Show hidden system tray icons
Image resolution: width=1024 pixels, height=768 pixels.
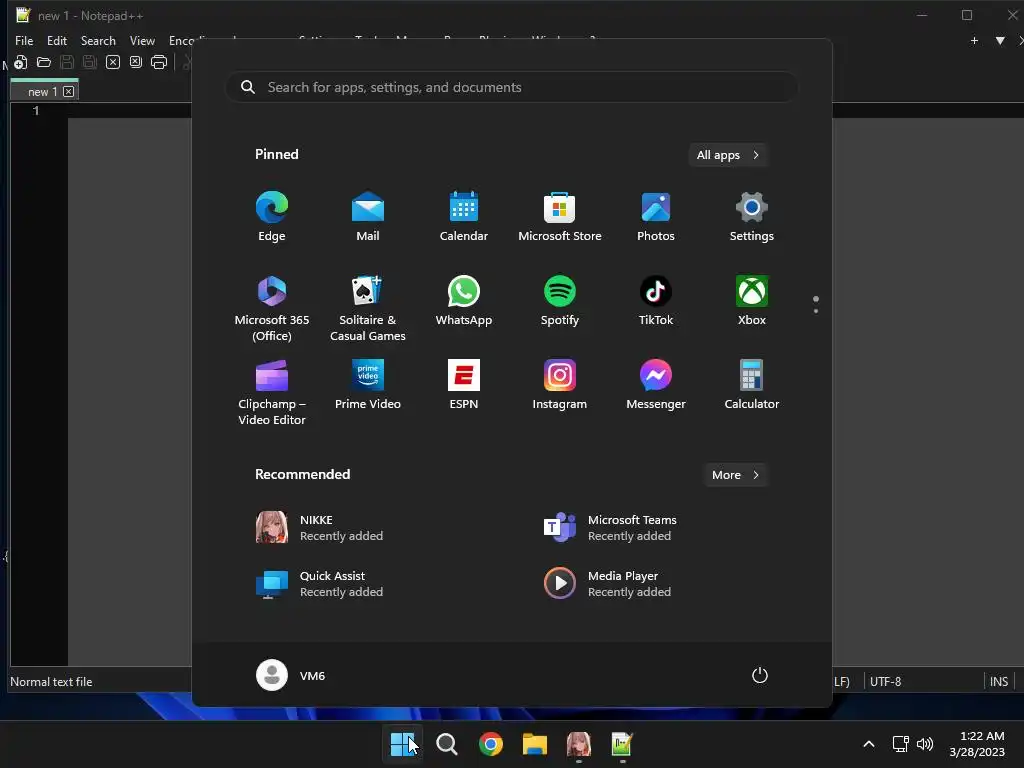tap(869, 744)
